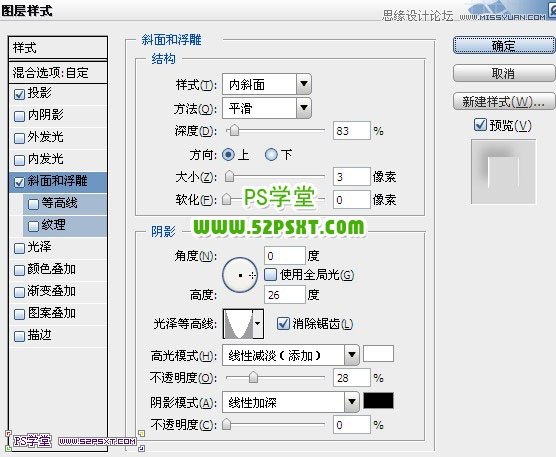The image size is (556, 457).
Task: Enable the 等高线 contour checkbox
Action: 33,204
